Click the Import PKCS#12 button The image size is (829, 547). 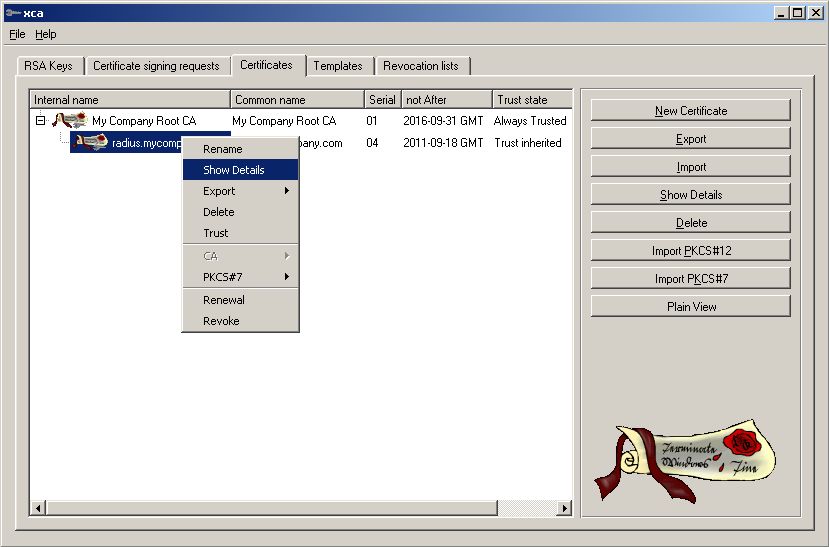click(x=691, y=251)
